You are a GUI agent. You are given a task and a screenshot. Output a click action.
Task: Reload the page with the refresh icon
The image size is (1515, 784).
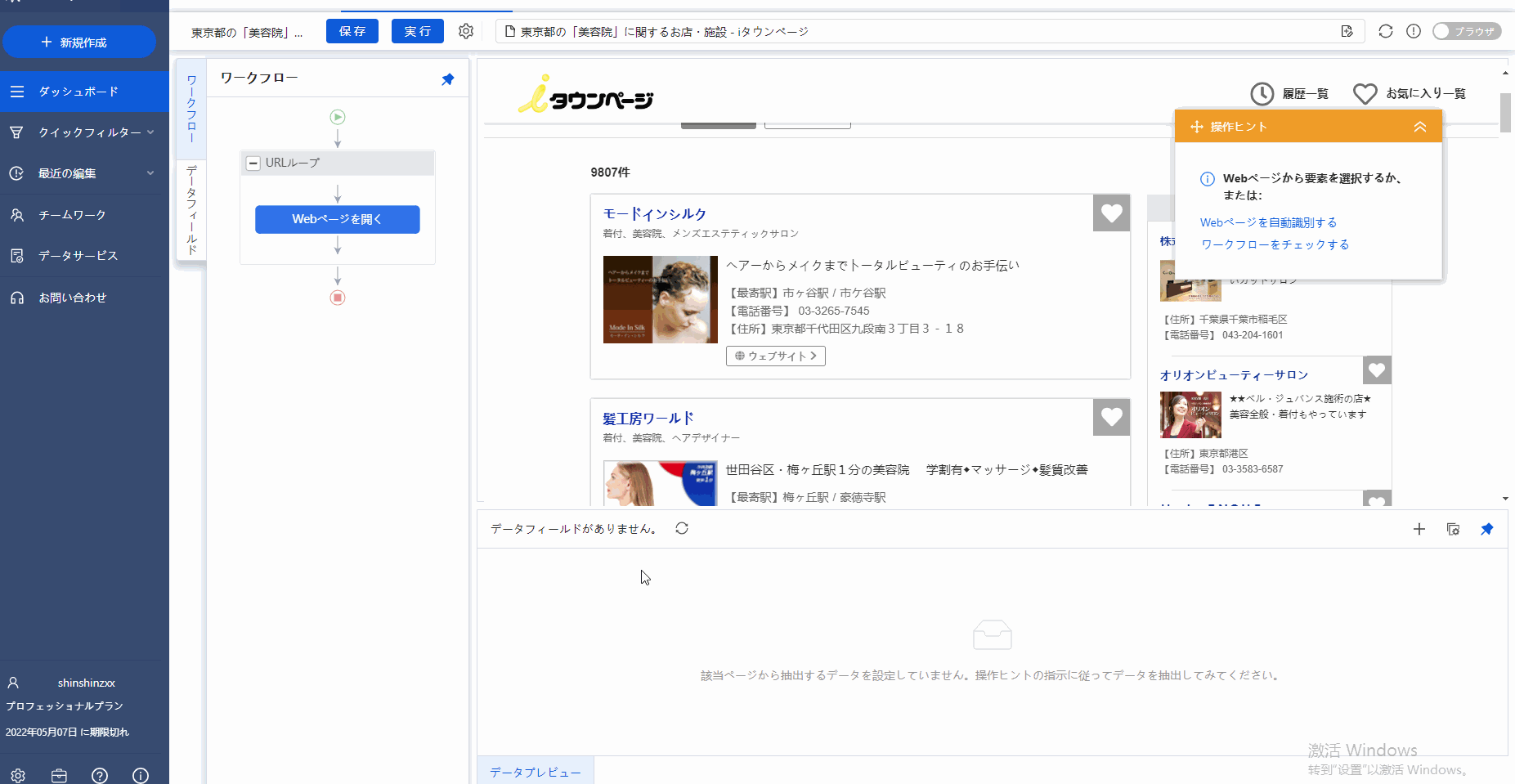[x=1385, y=31]
